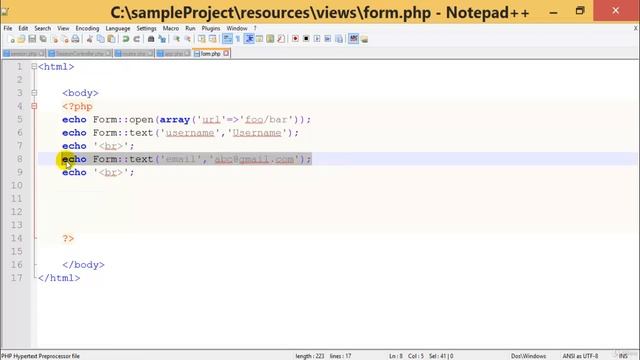This screenshot has width=640, height=360.
Task: Click the Zoom Out toolbar icon
Action: (x=188, y=39)
